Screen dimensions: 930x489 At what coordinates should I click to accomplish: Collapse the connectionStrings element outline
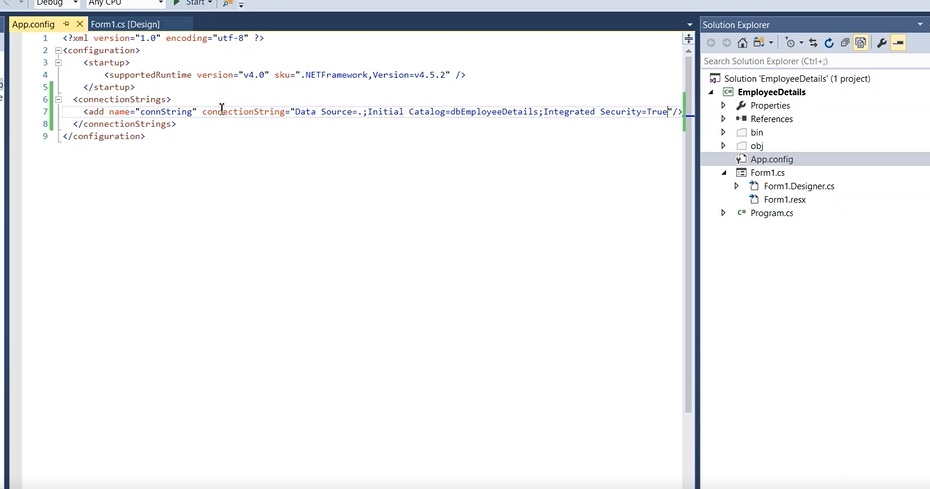[x=58, y=99]
